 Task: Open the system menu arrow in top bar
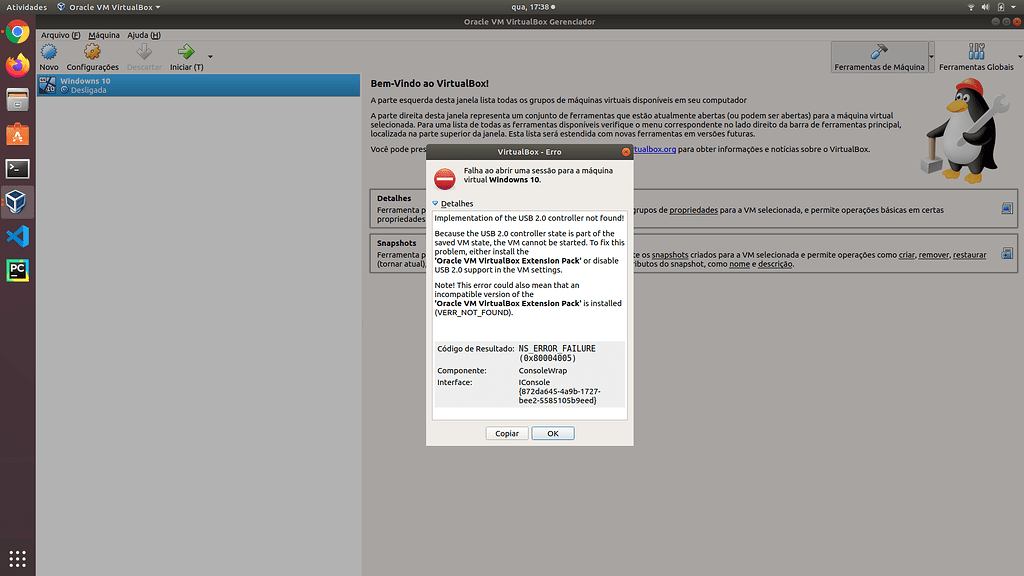1014,7
